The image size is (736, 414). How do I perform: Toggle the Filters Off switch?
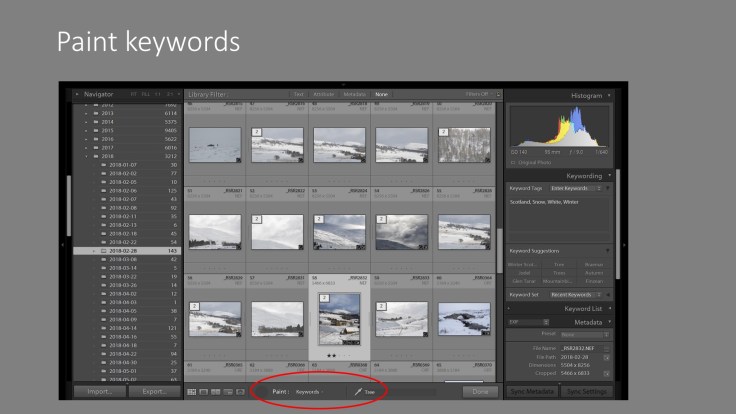481,94
